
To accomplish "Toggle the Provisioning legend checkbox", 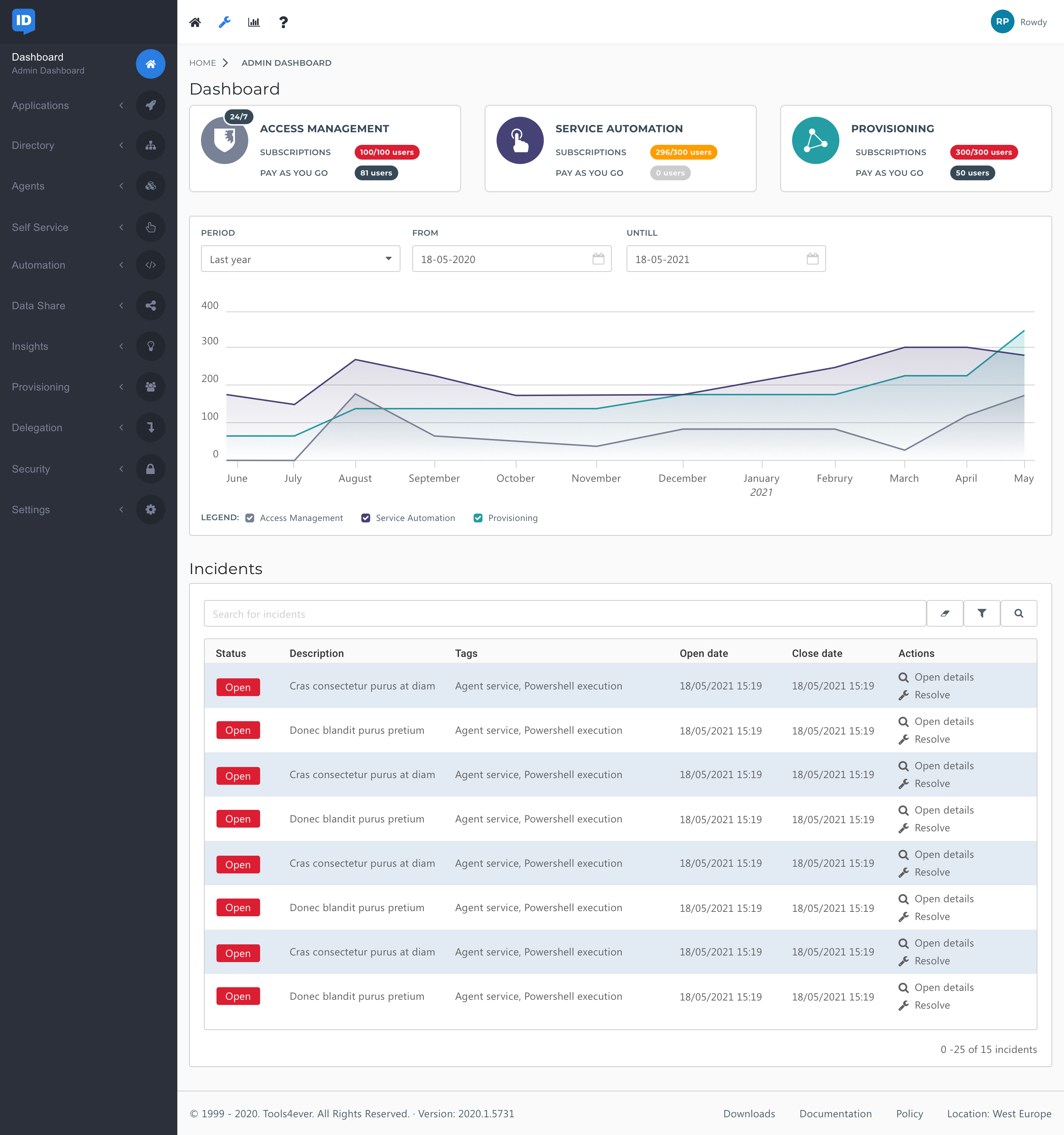I will (x=478, y=518).
